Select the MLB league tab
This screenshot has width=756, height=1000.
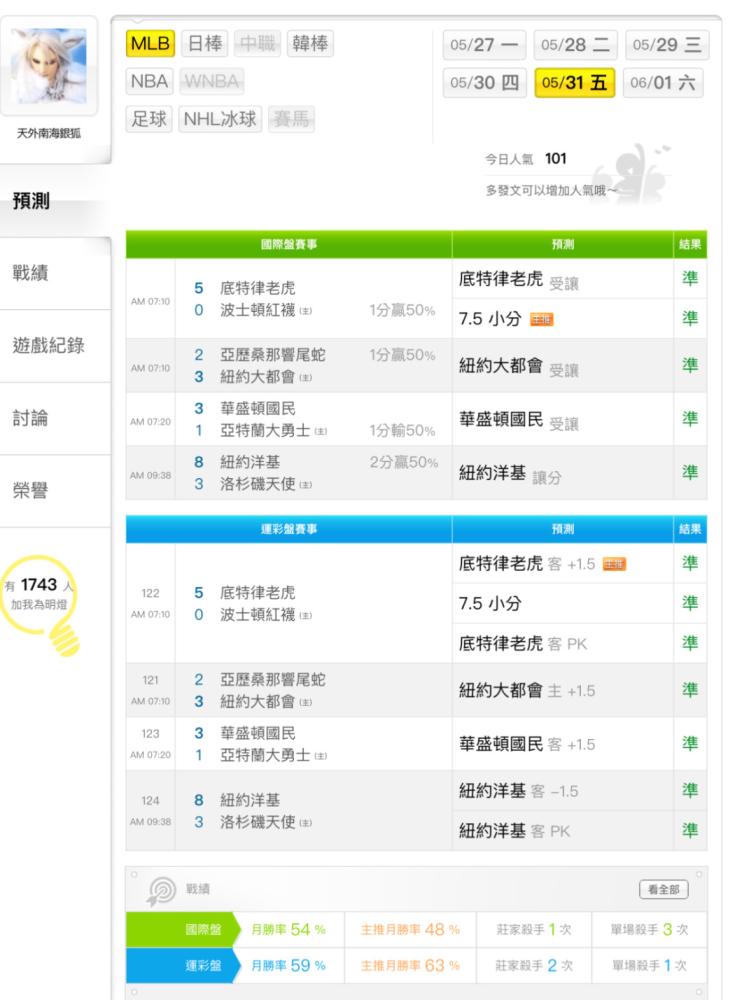click(151, 43)
